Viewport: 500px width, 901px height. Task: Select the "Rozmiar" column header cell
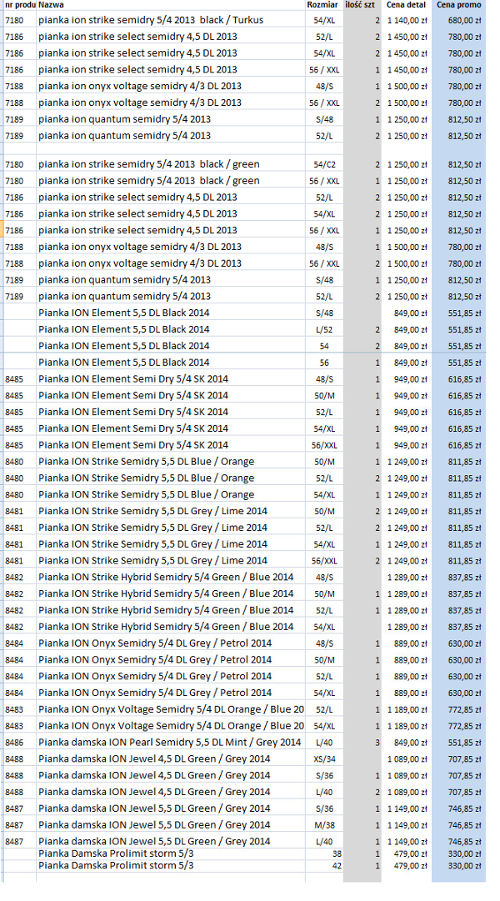coord(324,5)
